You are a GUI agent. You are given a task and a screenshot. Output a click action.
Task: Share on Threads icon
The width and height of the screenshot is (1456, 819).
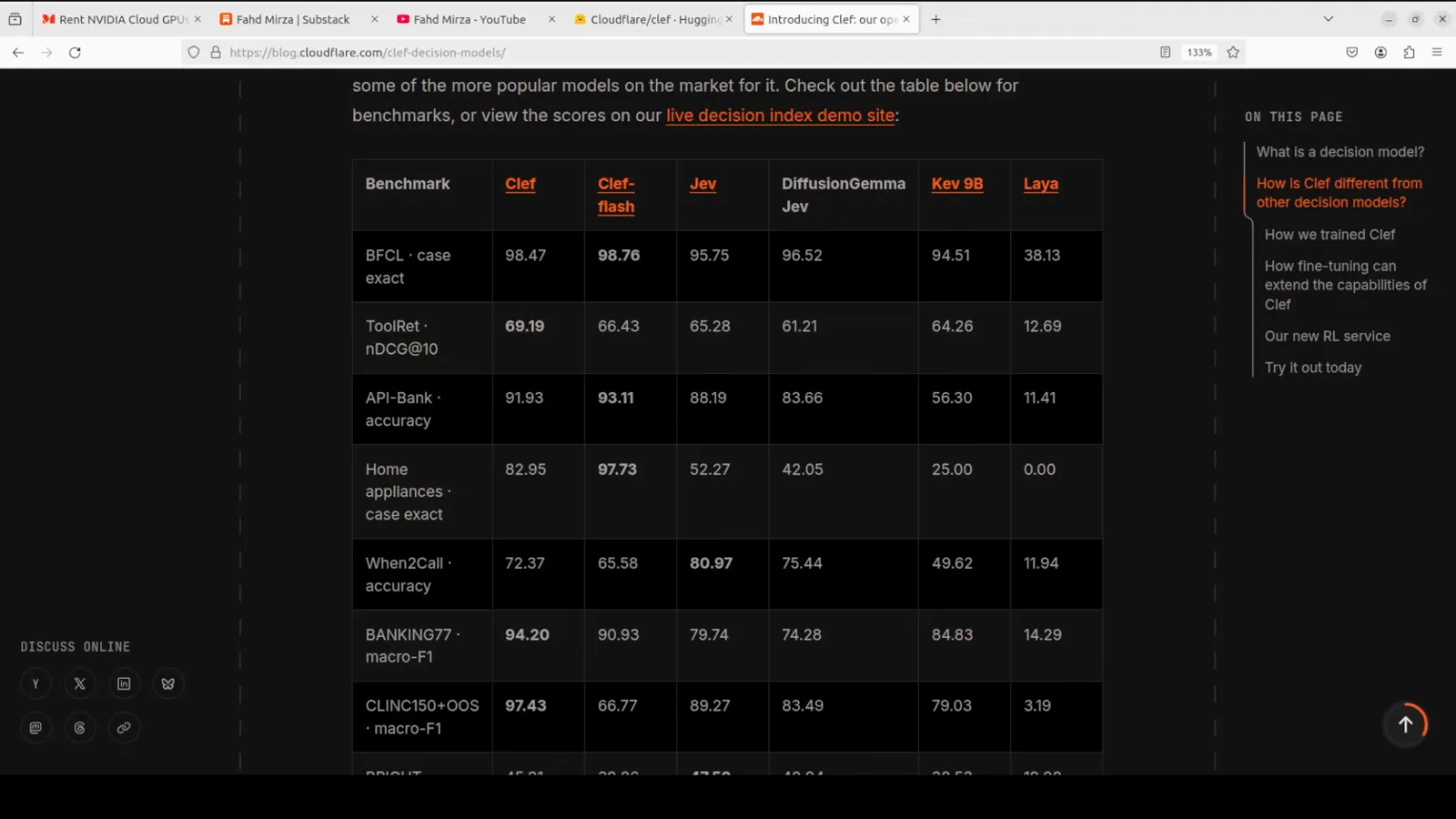(80, 728)
